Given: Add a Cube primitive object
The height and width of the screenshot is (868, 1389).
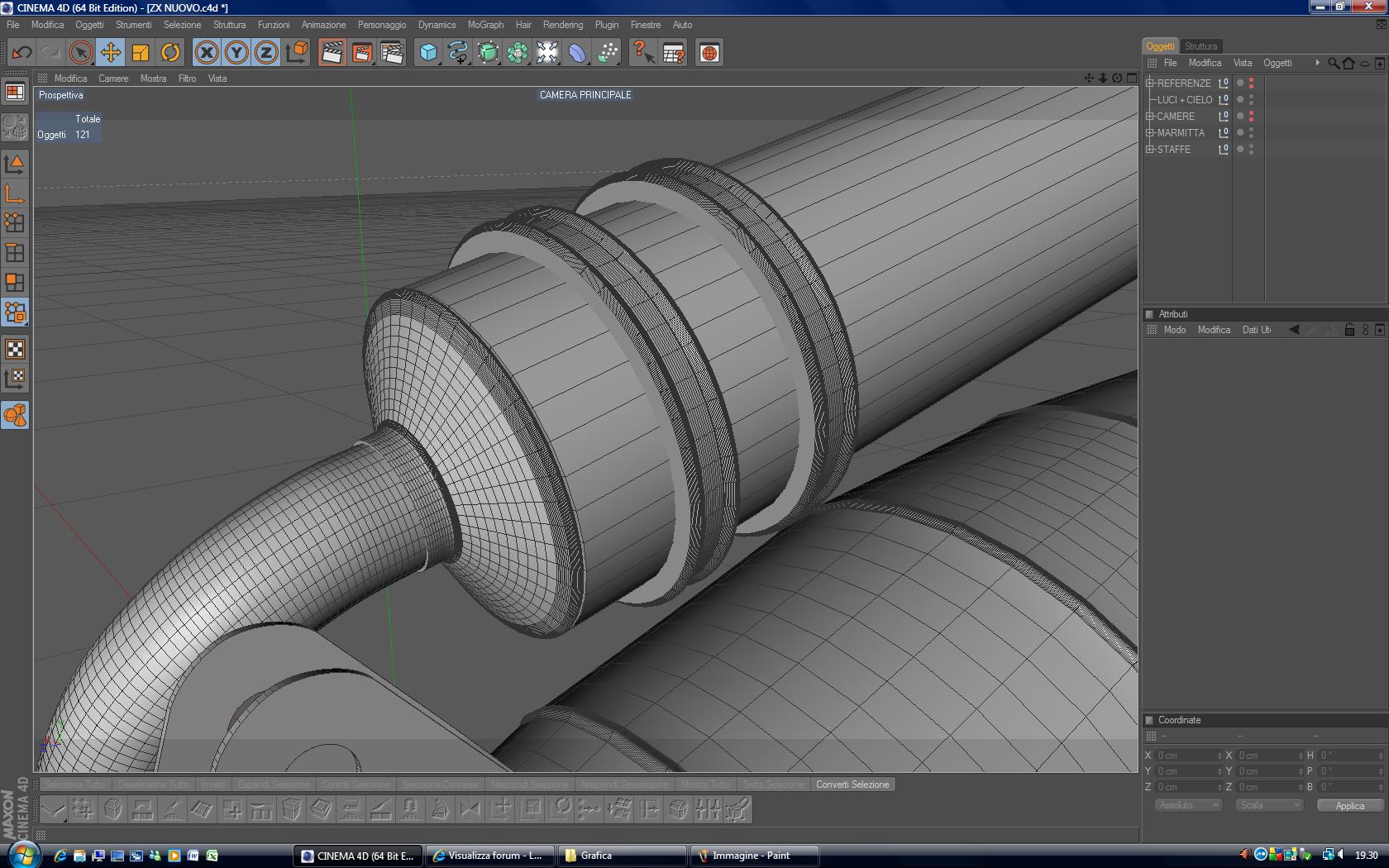Looking at the screenshot, I should (x=428, y=53).
